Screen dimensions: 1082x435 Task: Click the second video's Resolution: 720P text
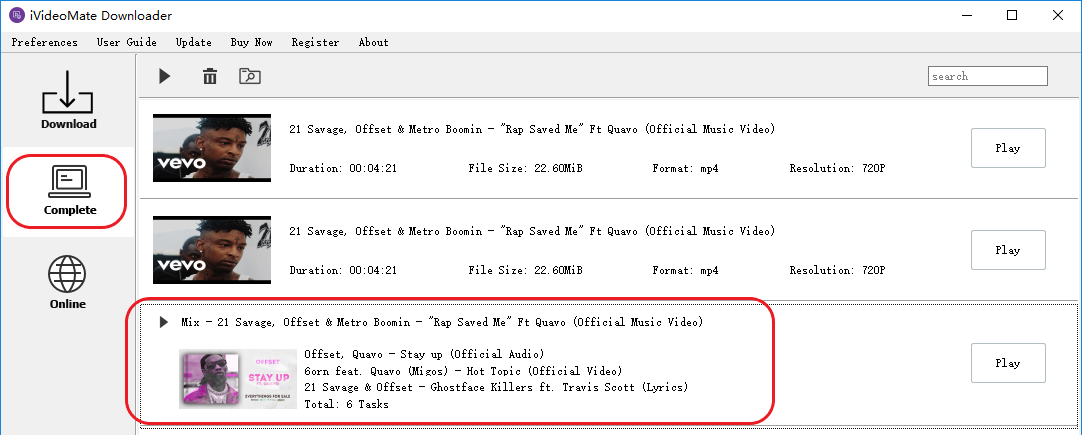click(x=837, y=270)
